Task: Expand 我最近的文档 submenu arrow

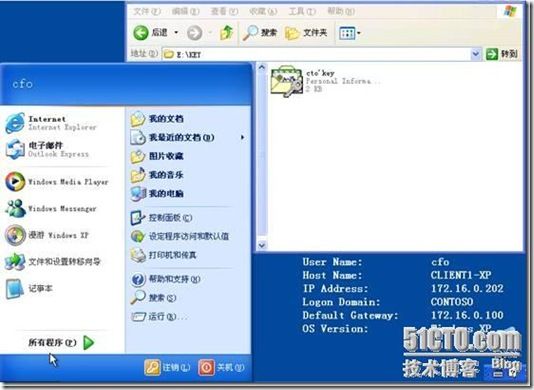Action: pyautogui.click(x=242, y=137)
